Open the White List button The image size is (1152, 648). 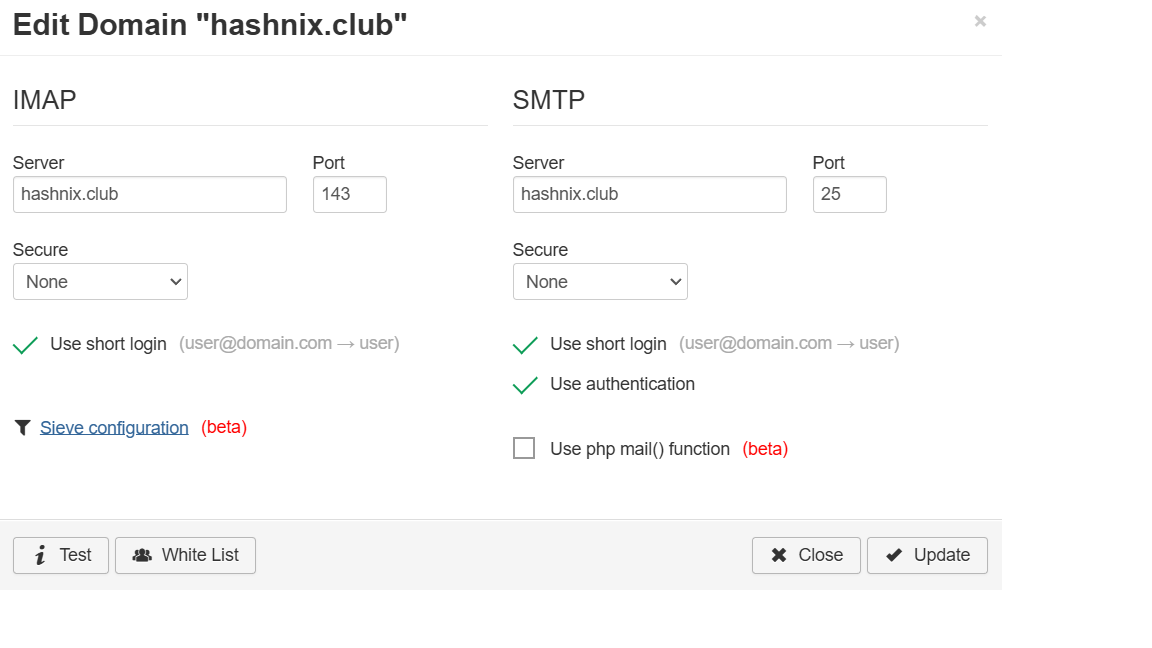186,555
